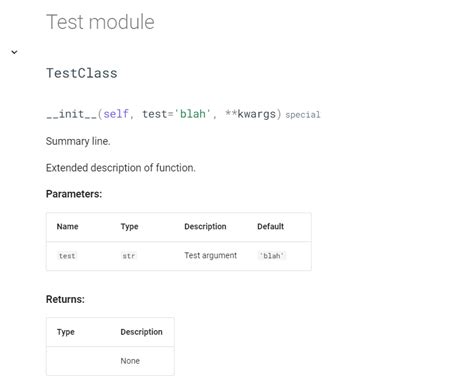Click the Test argument description cell
474x388 pixels.
point(211,256)
